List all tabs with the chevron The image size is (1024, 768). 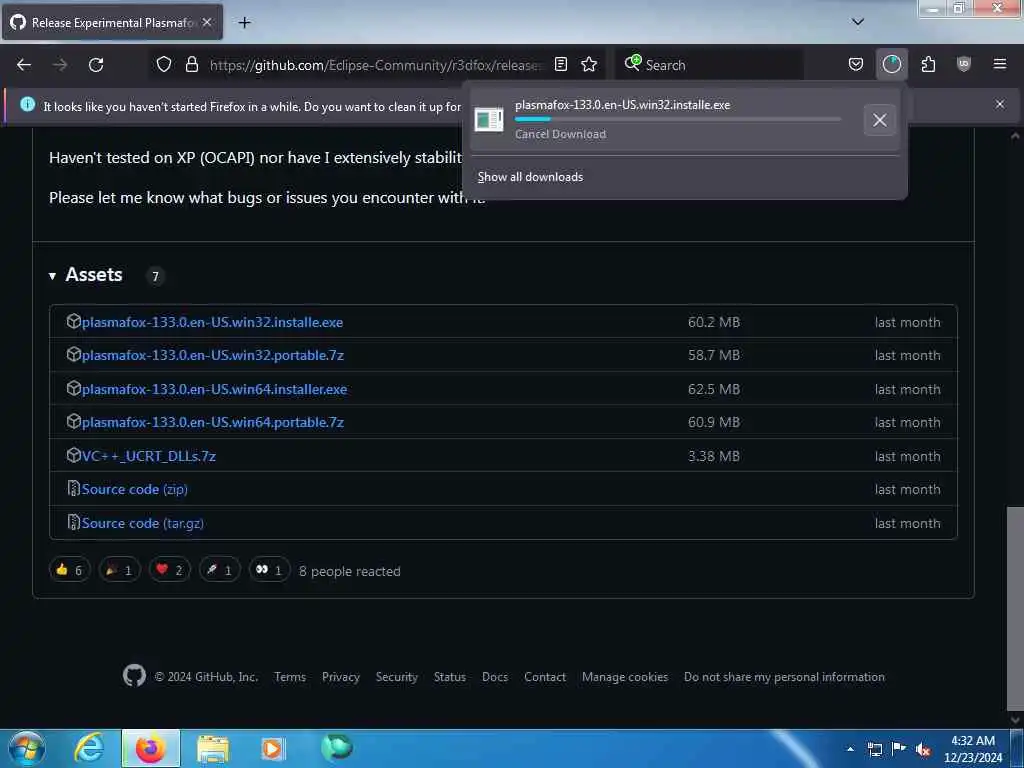click(857, 22)
